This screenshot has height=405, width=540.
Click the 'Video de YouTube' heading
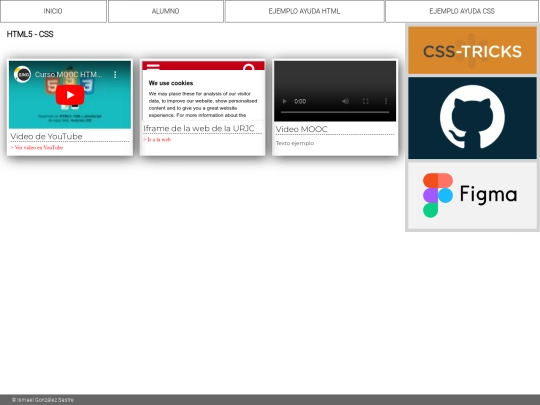[x=46, y=136]
